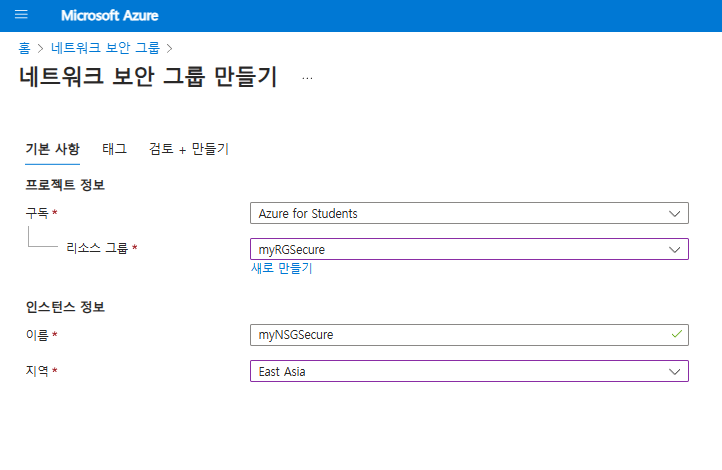Click the chevron arrow on the 리소스 그룹 field
The width and height of the screenshot is (722, 470).
(673, 249)
